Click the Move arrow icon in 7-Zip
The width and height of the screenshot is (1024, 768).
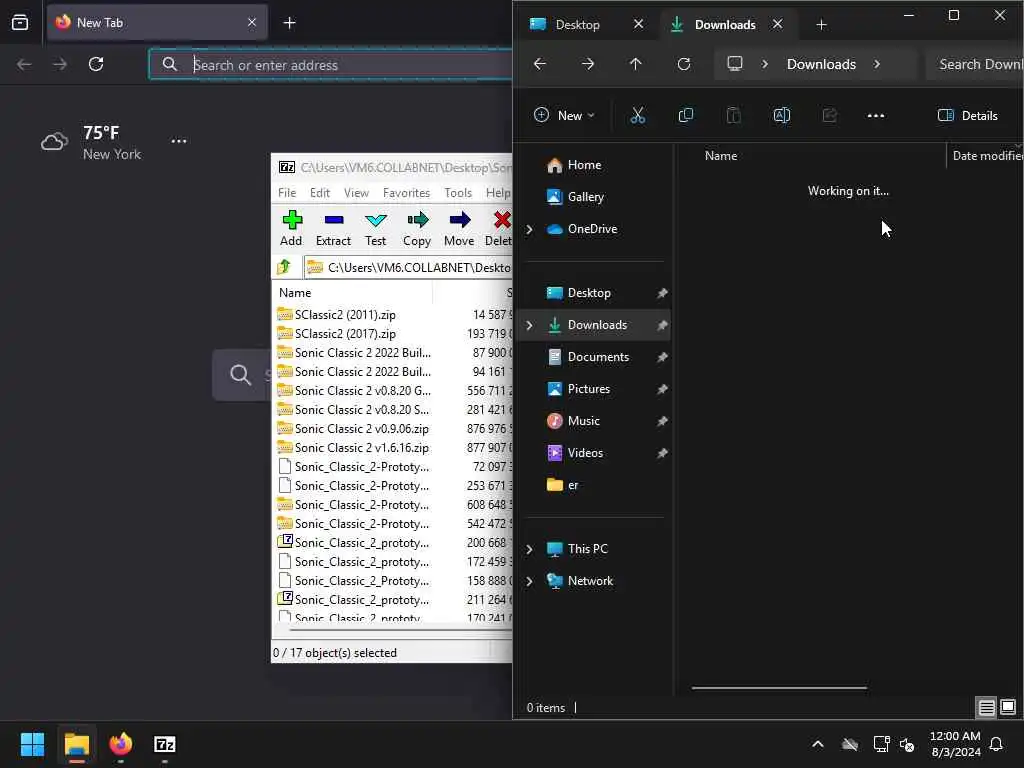(459, 228)
